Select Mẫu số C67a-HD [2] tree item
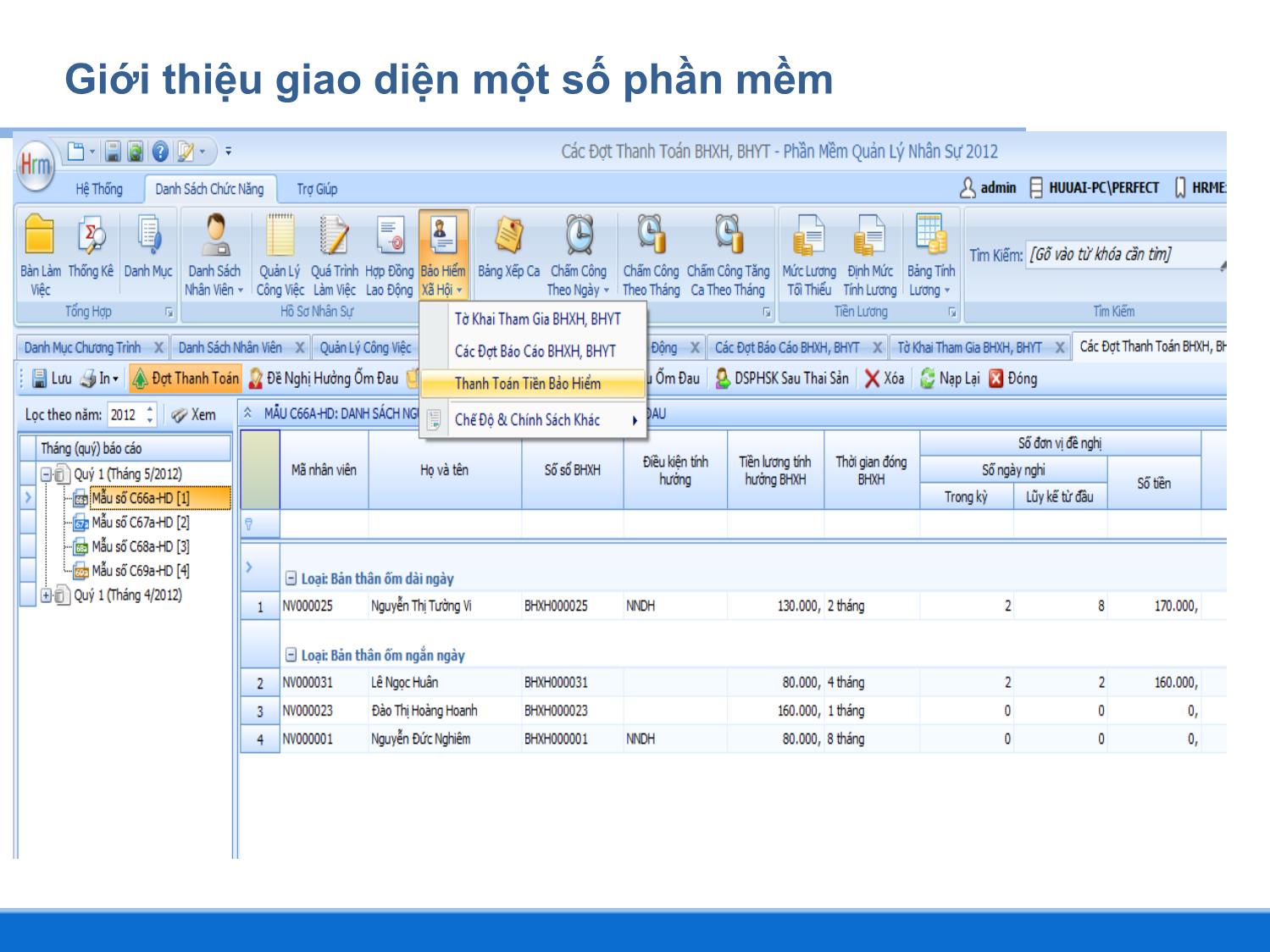 pyautogui.click(x=131, y=523)
